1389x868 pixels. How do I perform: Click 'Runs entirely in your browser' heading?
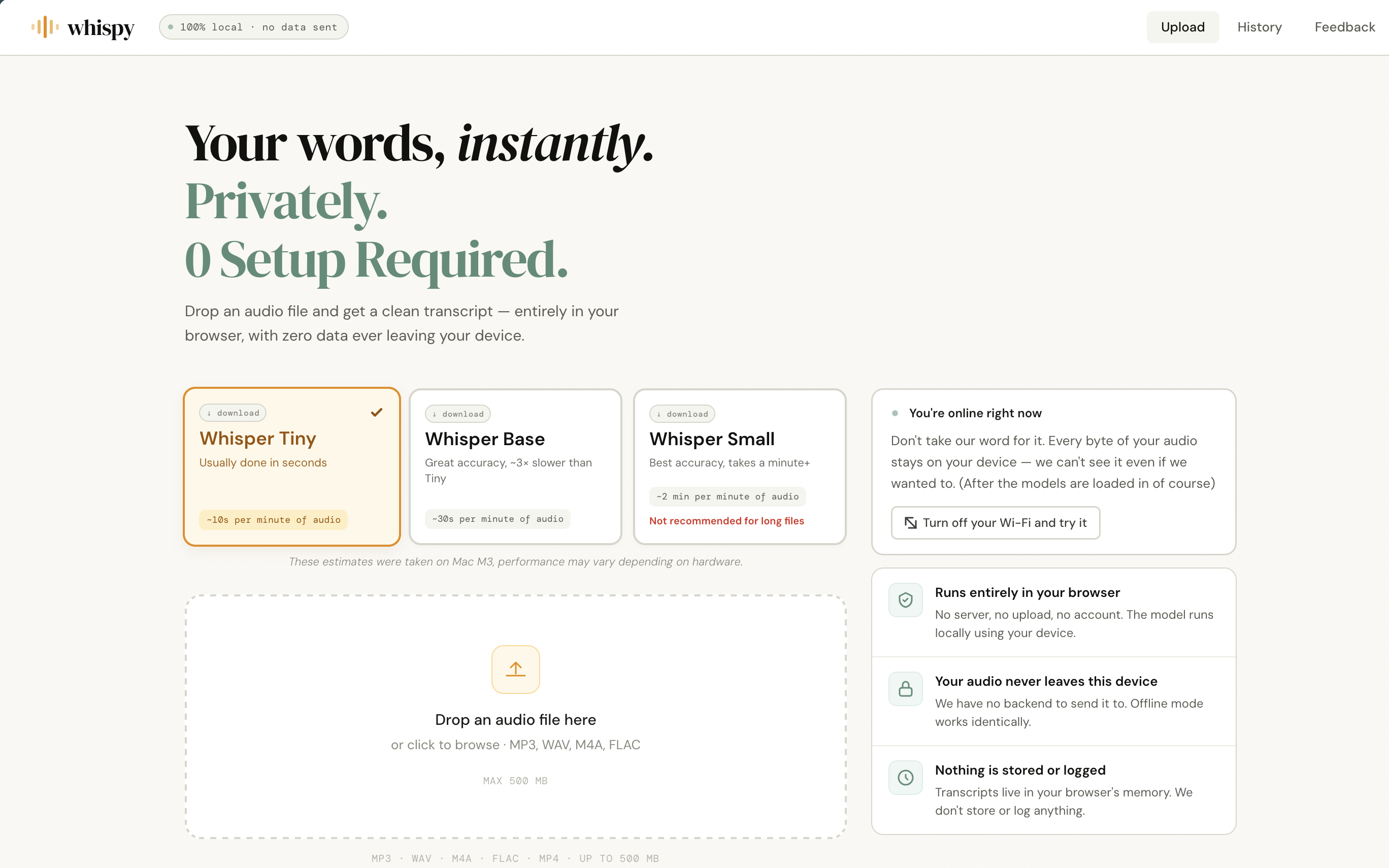pyautogui.click(x=1028, y=592)
